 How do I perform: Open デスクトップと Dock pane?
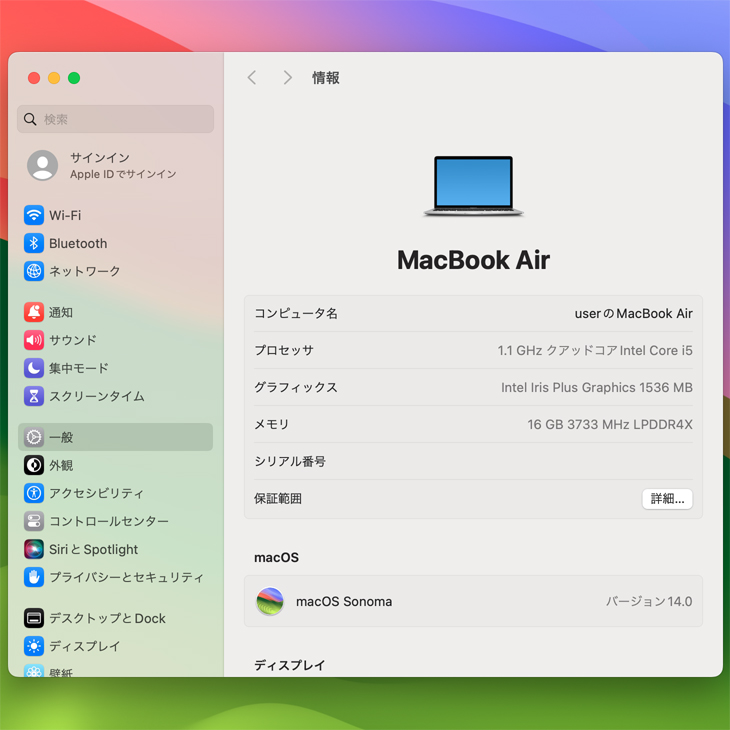pos(107,618)
